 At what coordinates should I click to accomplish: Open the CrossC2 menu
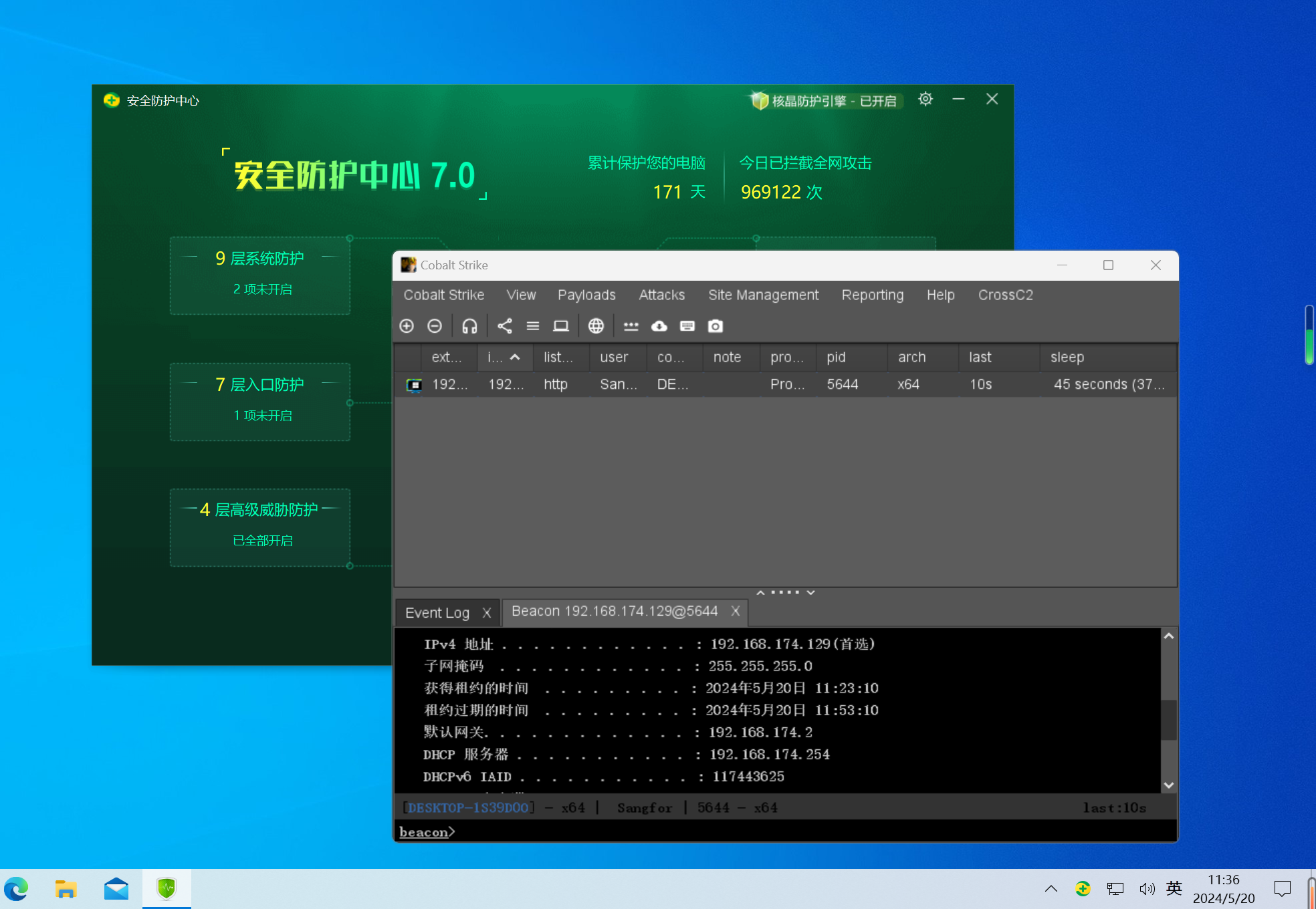(1005, 295)
